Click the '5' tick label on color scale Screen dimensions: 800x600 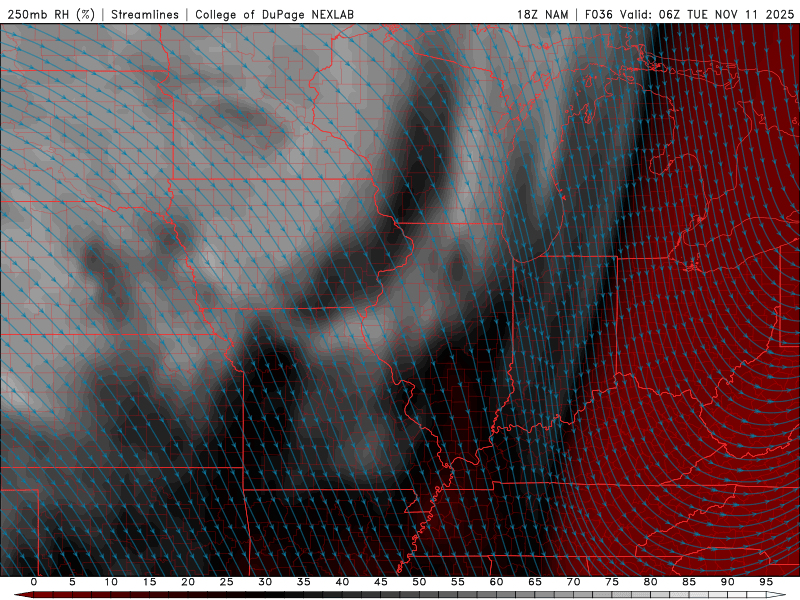(x=72, y=582)
